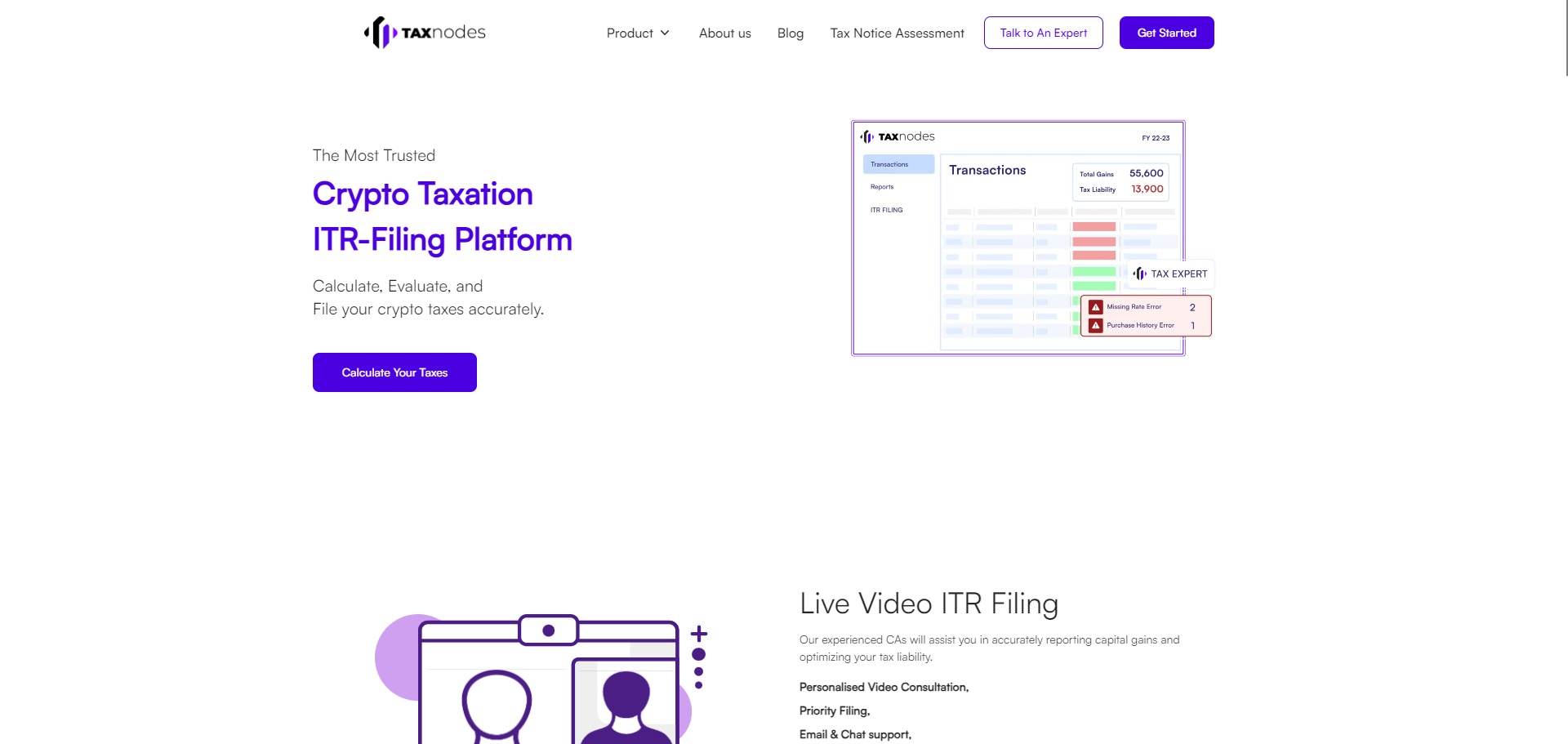The height and width of the screenshot is (744, 1568).
Task: Click the webcam icon atop the video-call illustration
Action: click(547, 630)
